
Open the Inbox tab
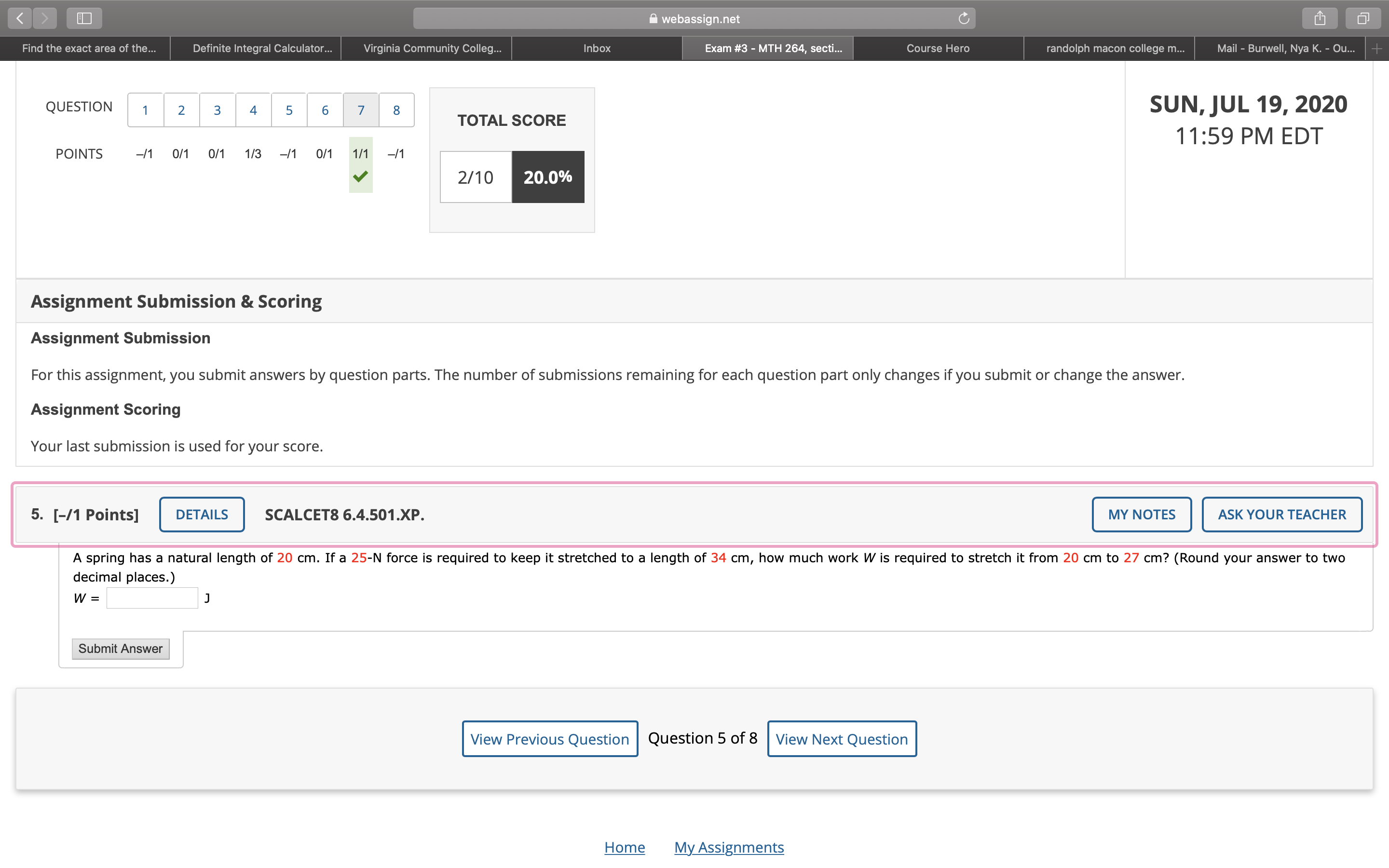click(596, 49)
